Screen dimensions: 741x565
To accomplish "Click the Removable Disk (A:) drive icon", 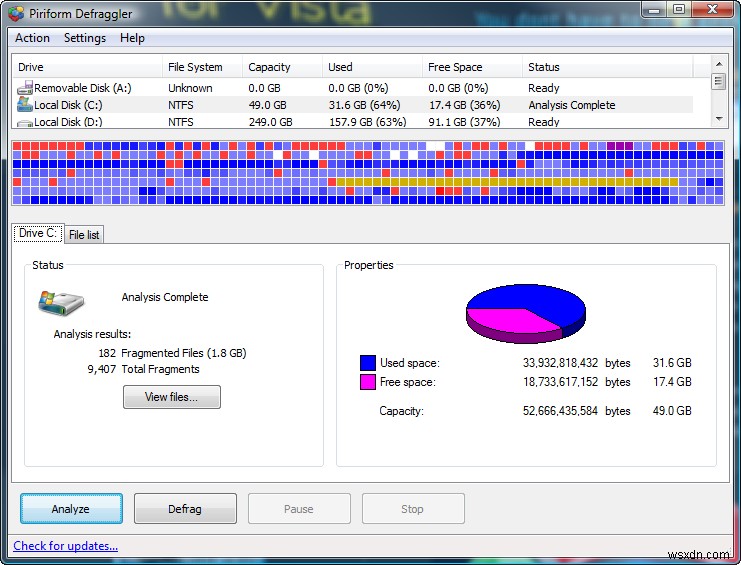I will pos(25,88).
